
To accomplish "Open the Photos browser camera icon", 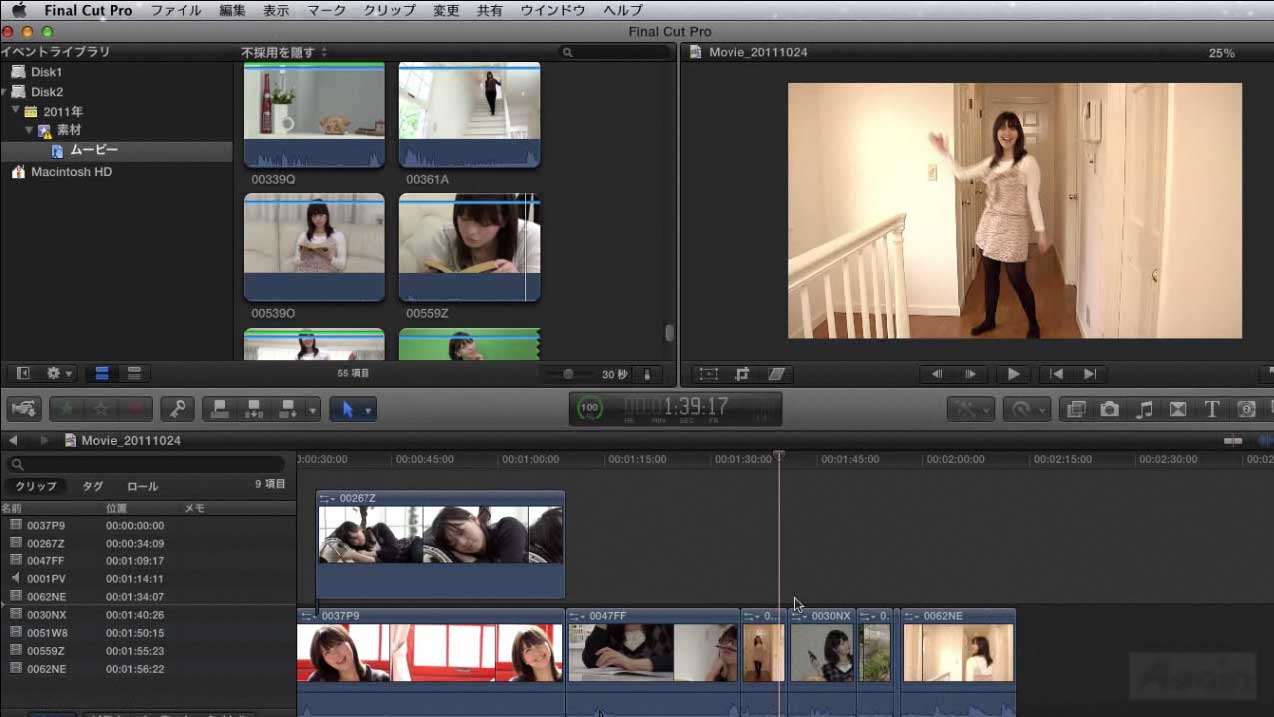I will point(1109,409).
